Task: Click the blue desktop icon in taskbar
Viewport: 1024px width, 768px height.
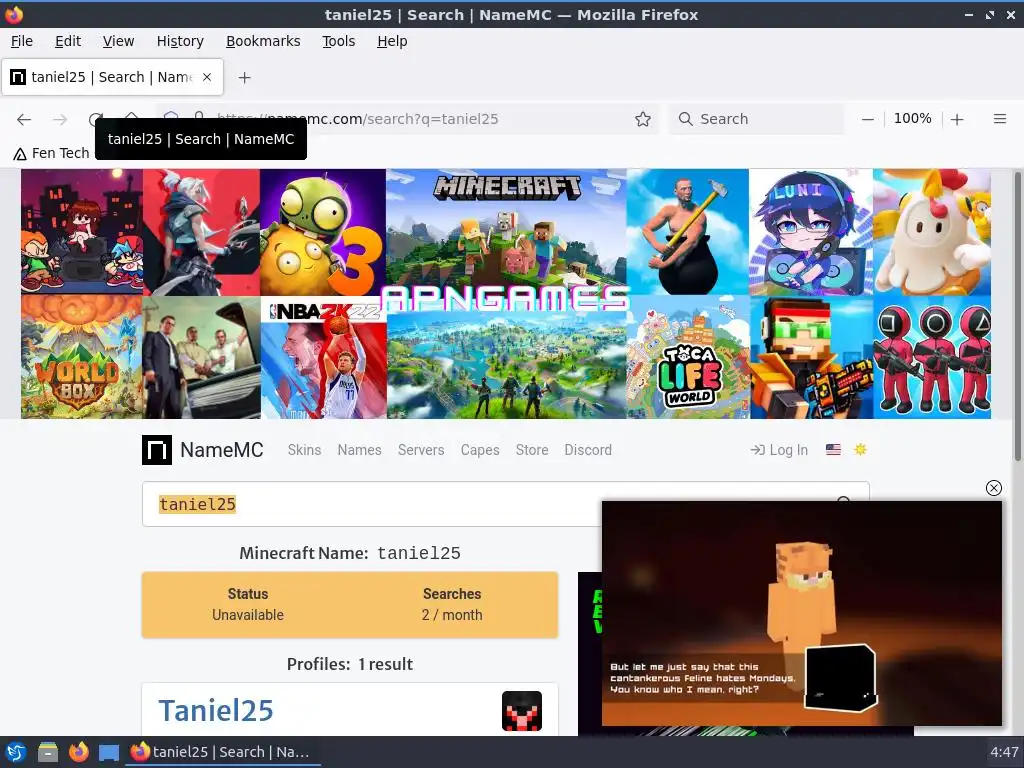Action: pyautogui.click(x=108, y=752)
